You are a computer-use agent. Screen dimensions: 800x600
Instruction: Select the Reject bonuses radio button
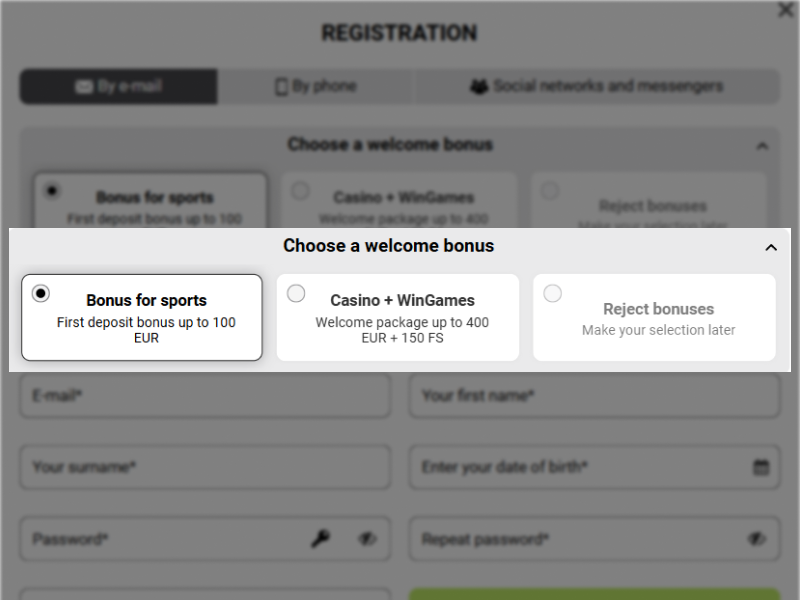[x=553, y=293]
